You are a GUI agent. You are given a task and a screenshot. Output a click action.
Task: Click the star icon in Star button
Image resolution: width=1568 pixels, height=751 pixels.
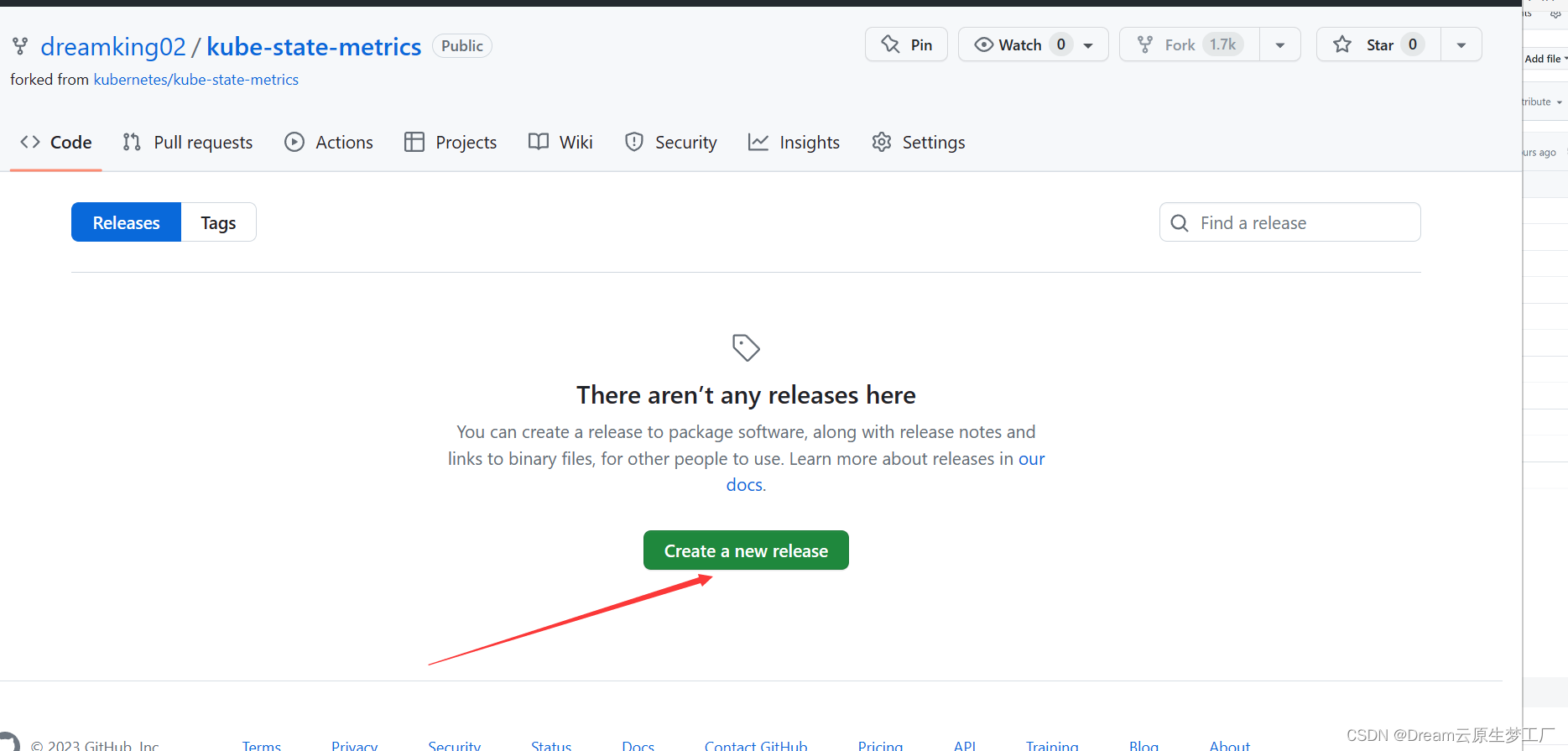click(x=1342, y=44)
